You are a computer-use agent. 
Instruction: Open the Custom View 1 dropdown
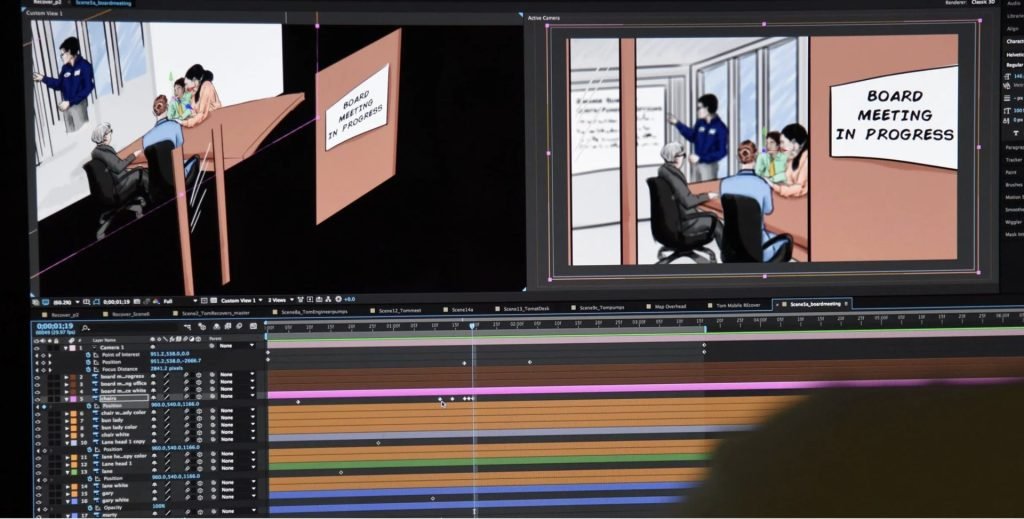pyautogui.click(x=241, y=300)
